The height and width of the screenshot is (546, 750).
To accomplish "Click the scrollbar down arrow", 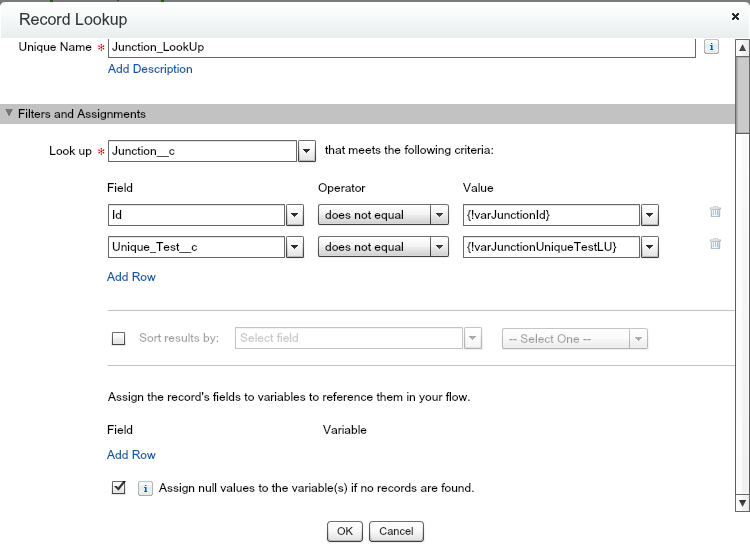I will pyautogui.click(x=742, y=503).
